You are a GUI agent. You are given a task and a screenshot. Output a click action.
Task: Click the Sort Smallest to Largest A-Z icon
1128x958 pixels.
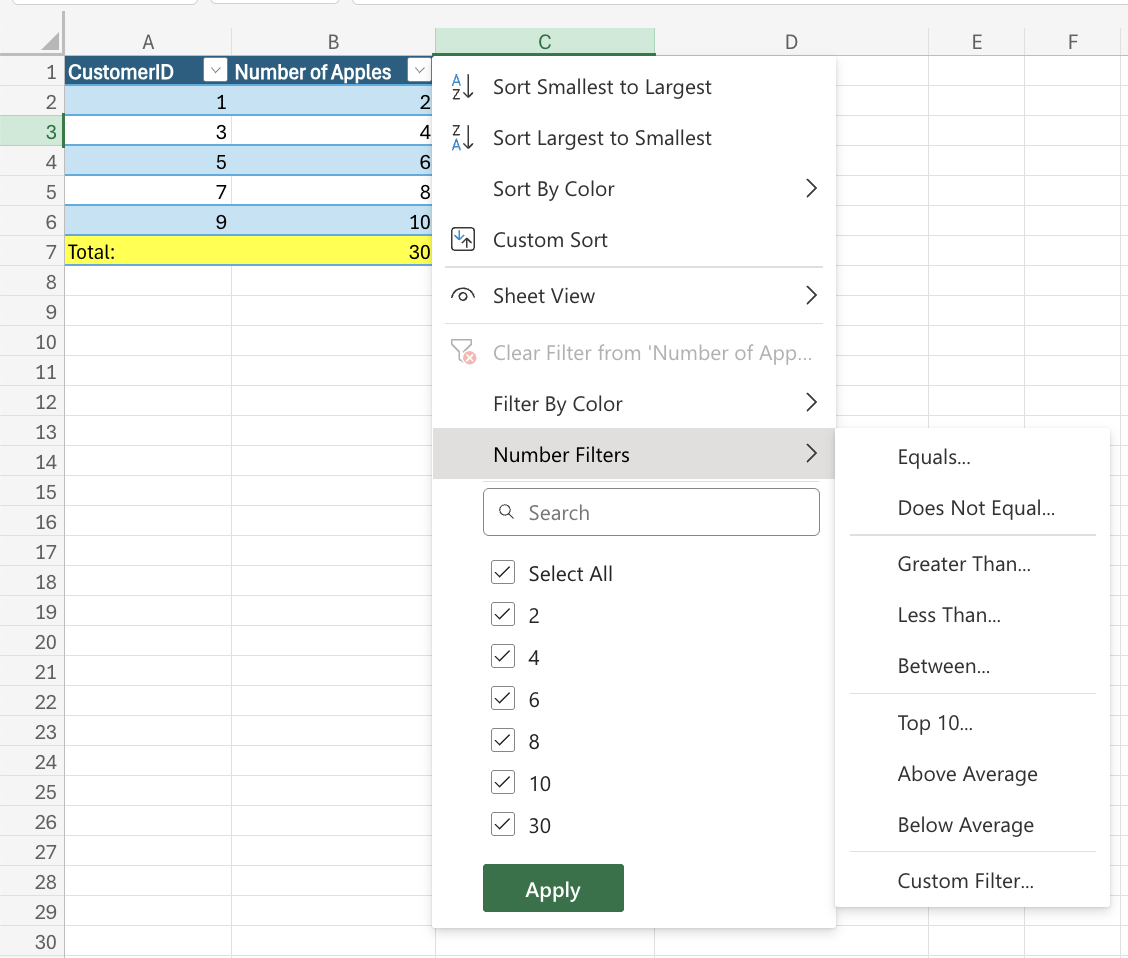462,87
